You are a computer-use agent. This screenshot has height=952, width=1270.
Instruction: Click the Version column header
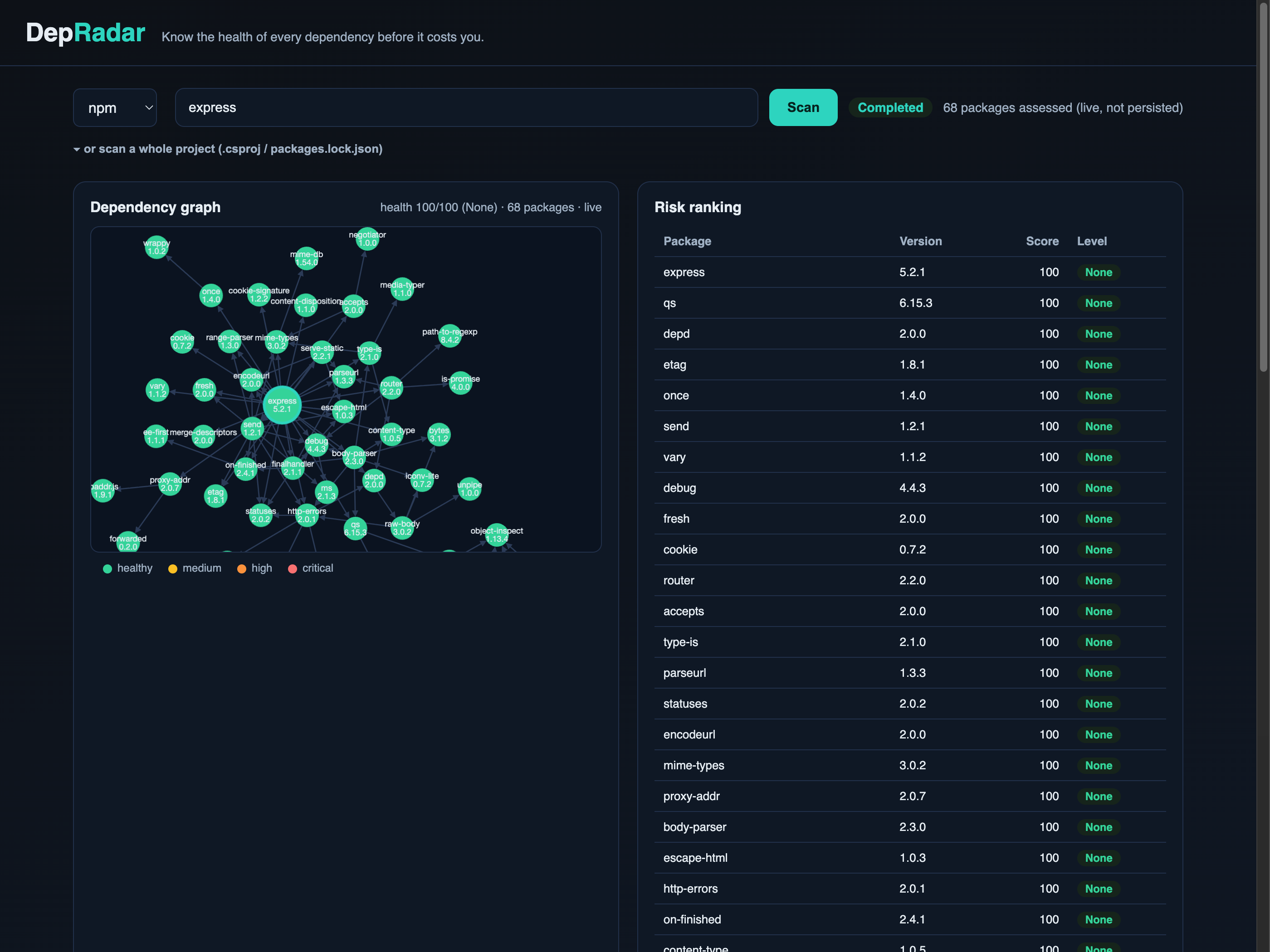click(x=920, y=241)
